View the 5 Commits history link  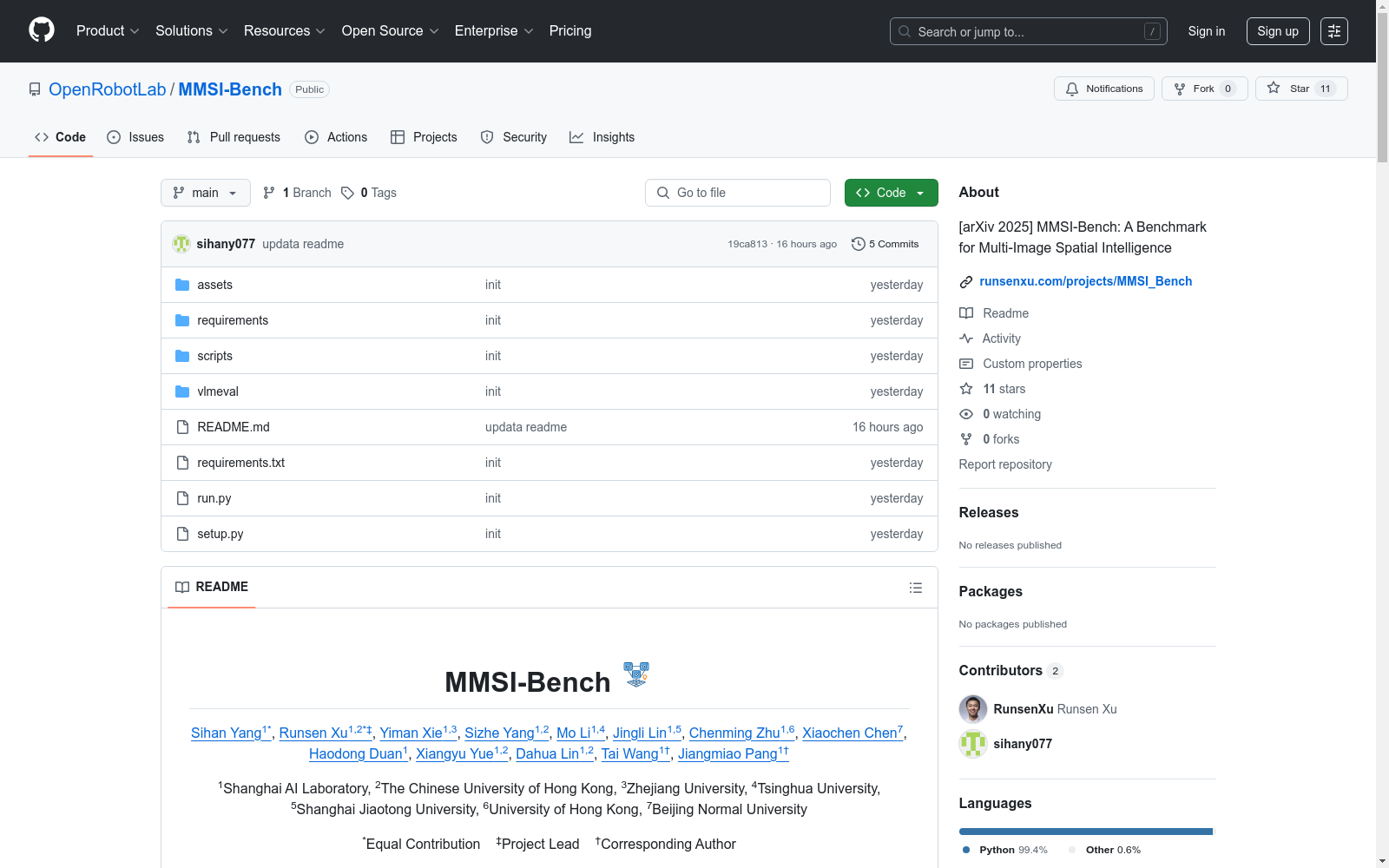tap(885, 244)
